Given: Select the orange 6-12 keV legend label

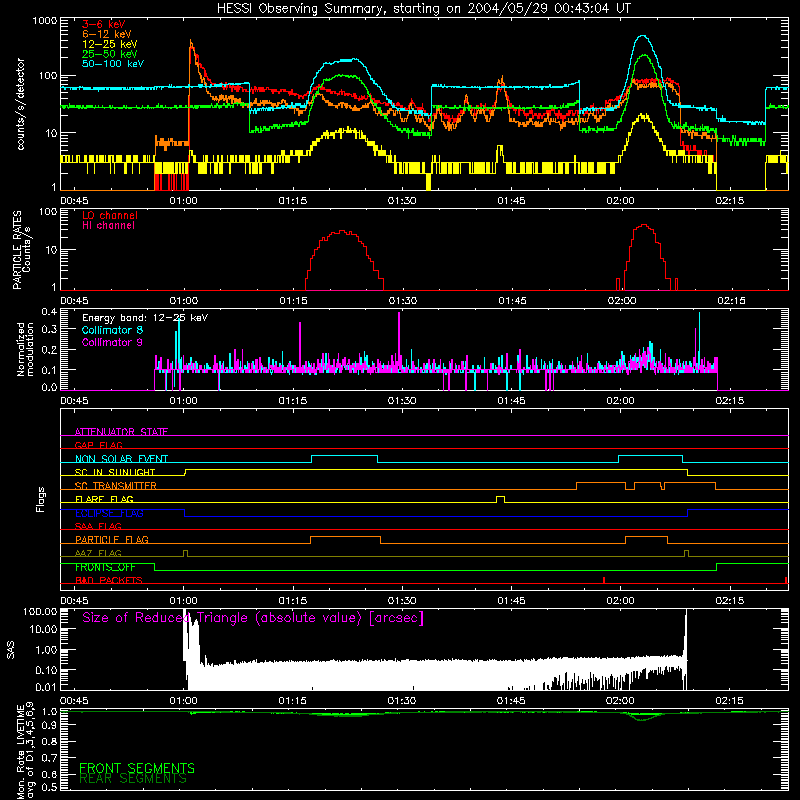Looking at the screenshot, I should pyautogui.click(x=106, y=34).
